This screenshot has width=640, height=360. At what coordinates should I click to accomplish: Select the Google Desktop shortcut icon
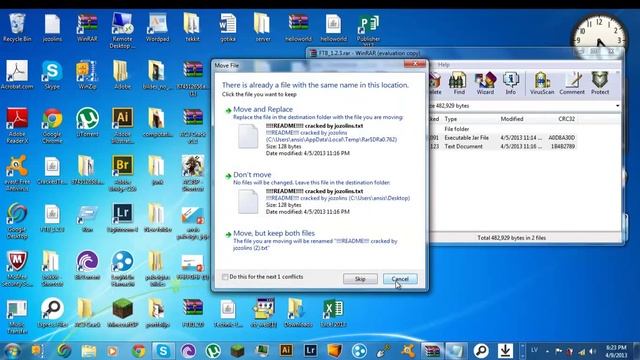(x=17, y=221)
